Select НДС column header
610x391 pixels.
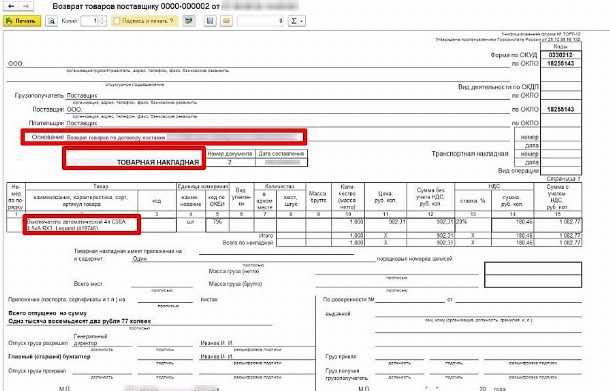pos(494,187)
